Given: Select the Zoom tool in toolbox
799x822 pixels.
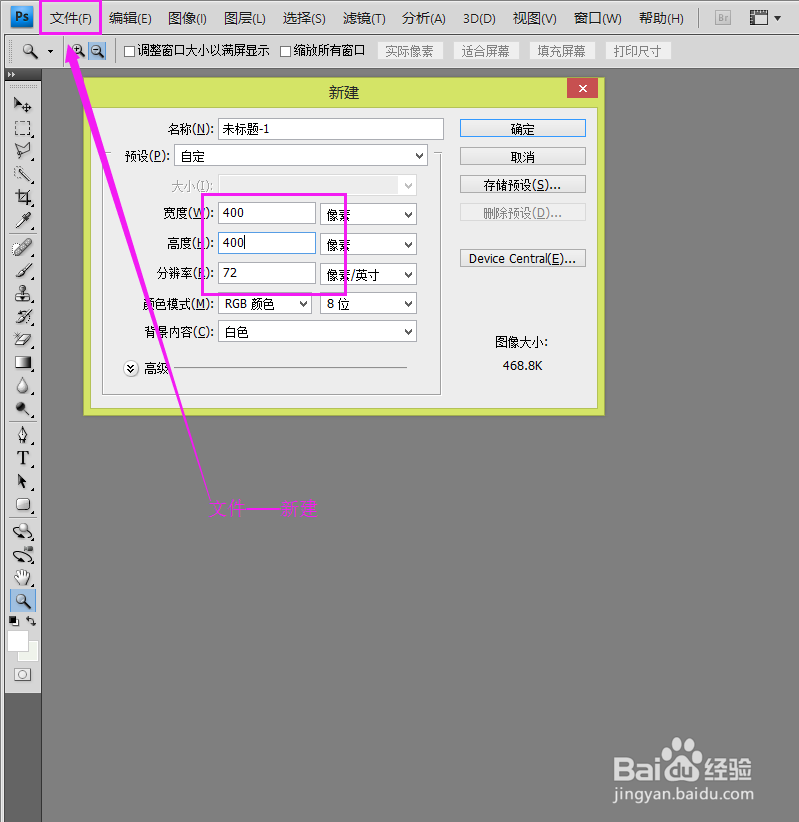Looking at the screenshot, I should click(23, 600).
